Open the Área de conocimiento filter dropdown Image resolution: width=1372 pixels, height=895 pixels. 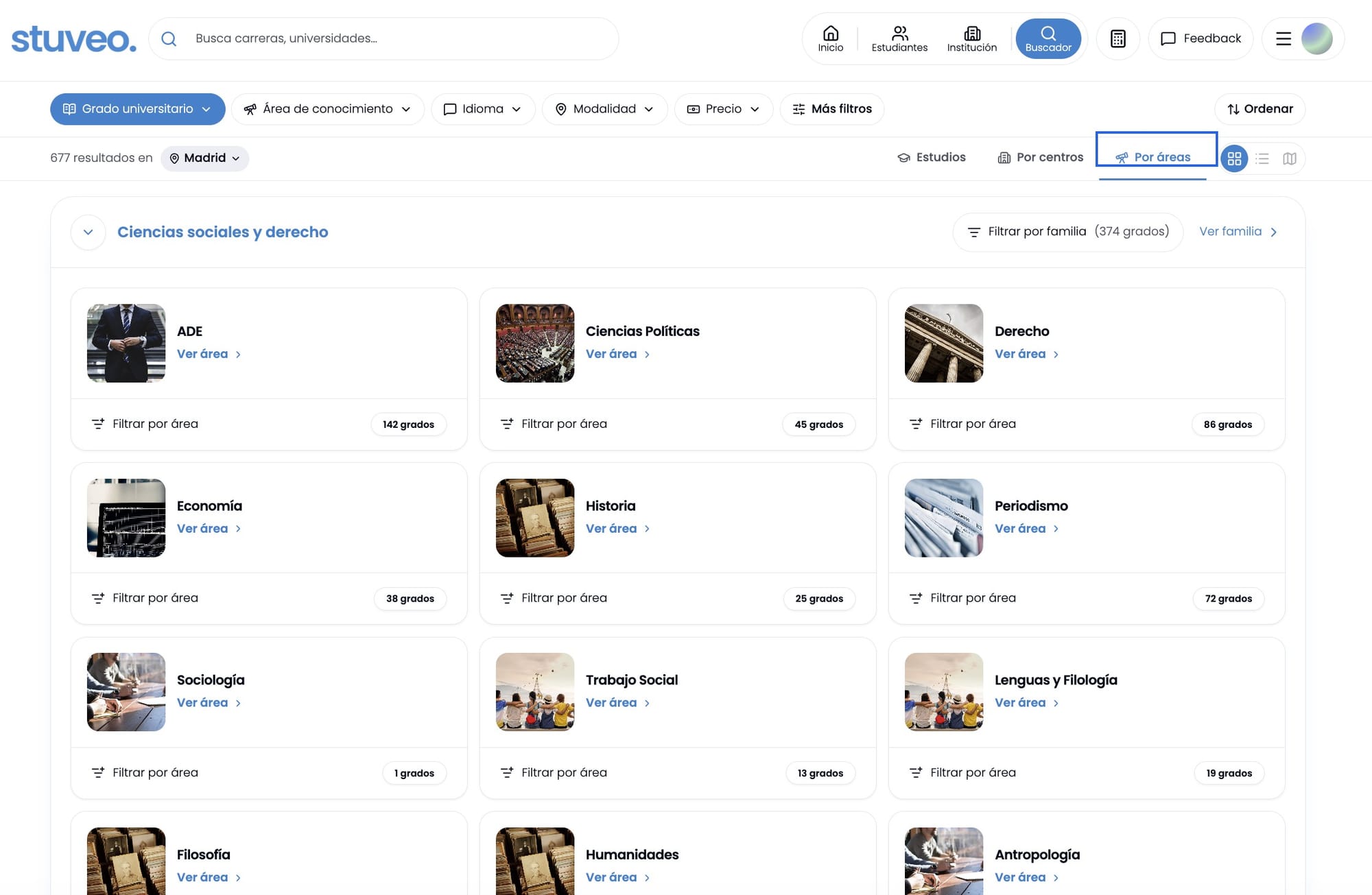[x=328, y=109]
